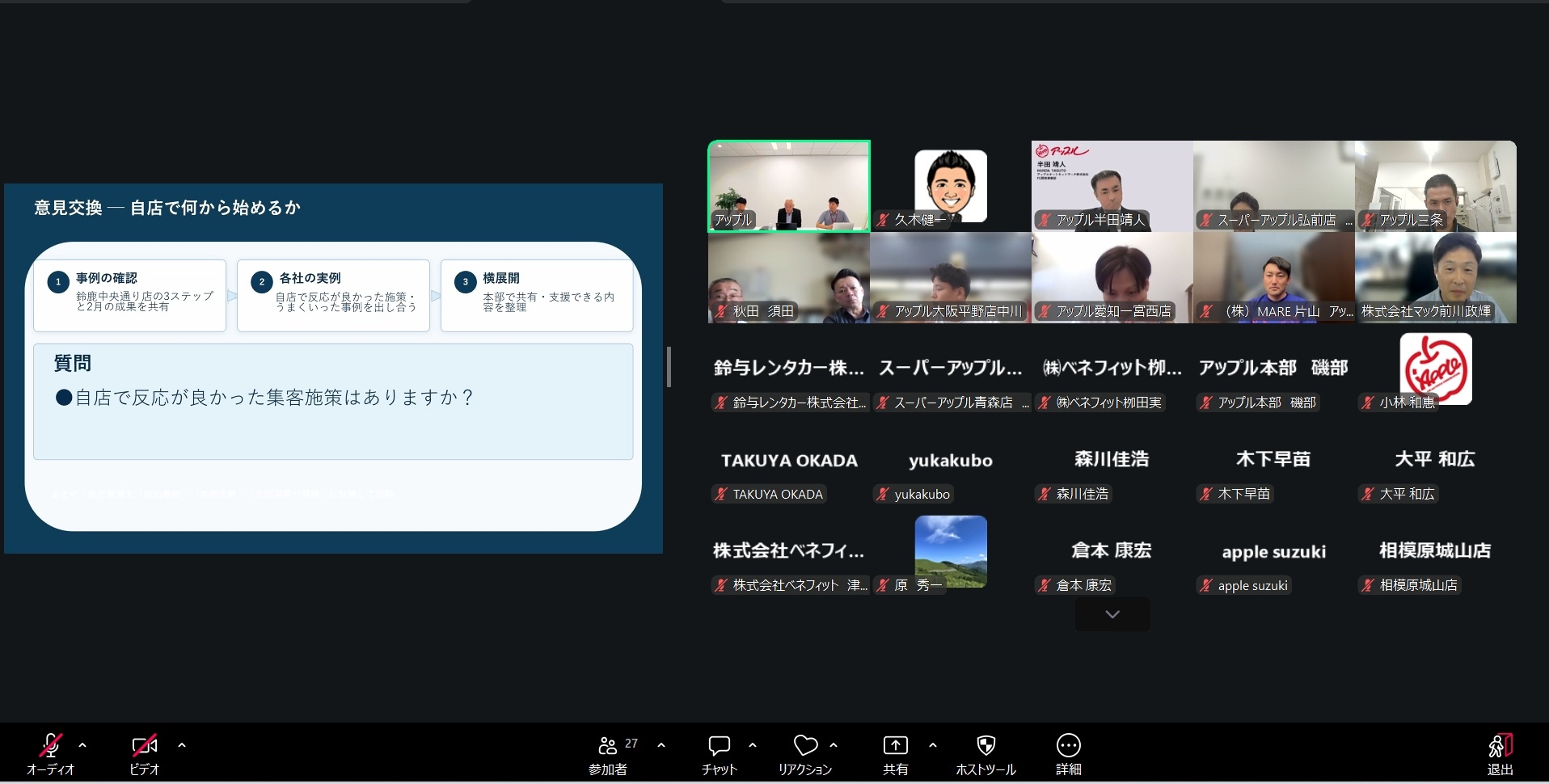
Task: Click the large TAKUYA OKADA name tile
Action: [x=789, y=461]
